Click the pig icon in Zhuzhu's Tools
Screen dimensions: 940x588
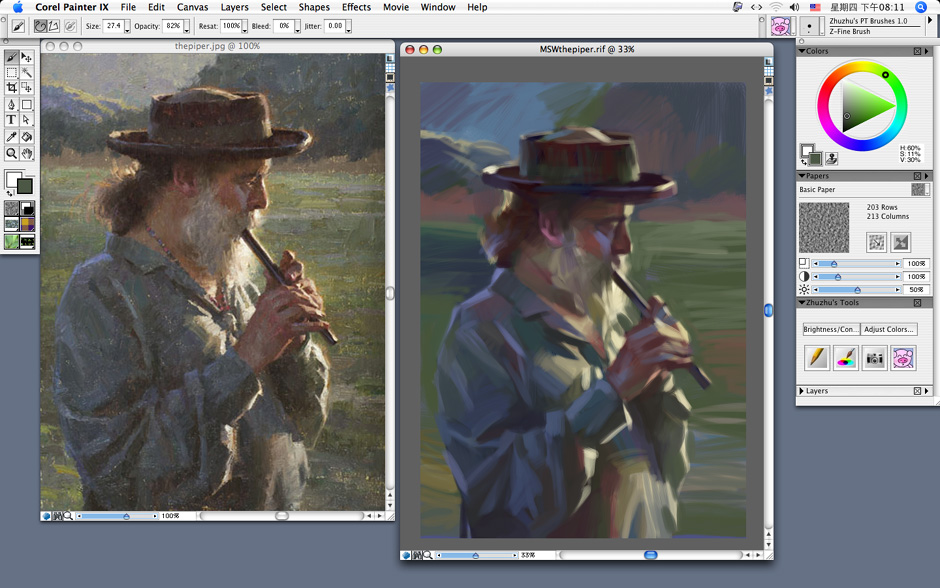tap(903, 358)
